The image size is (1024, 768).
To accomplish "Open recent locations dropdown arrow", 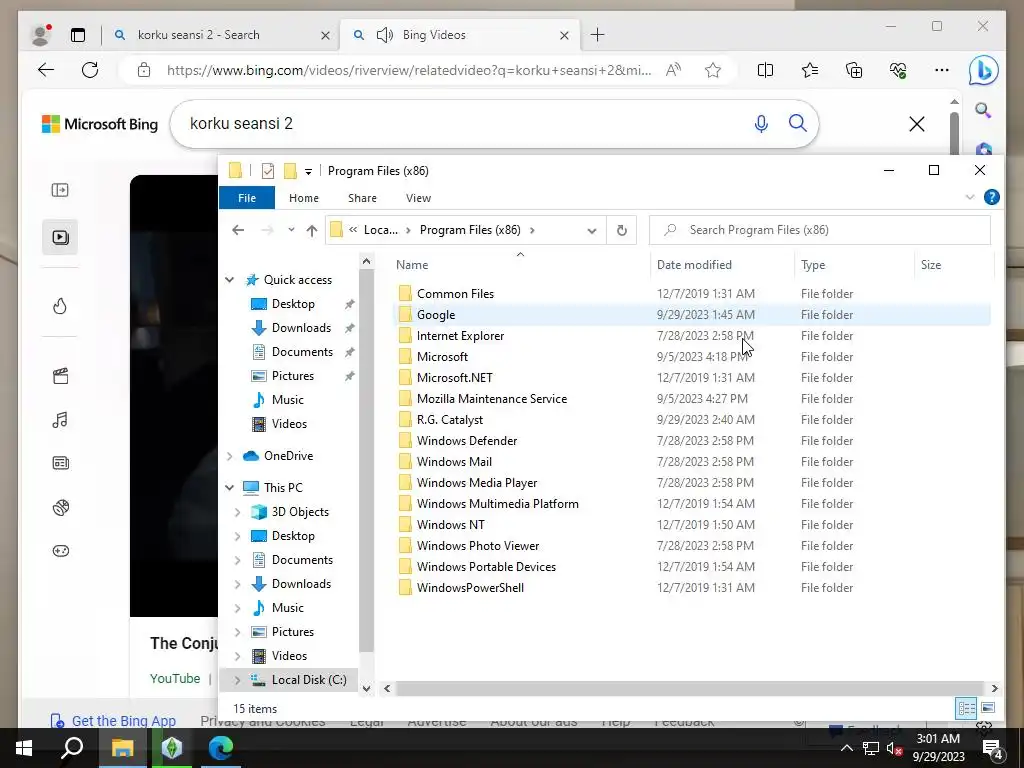I will coord(291,230).
